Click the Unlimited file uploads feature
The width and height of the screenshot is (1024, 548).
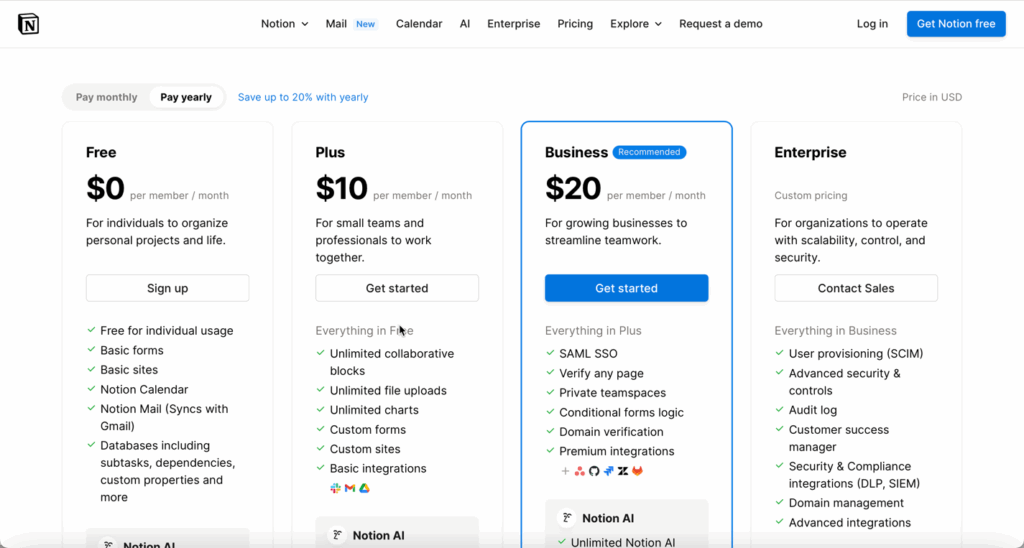click(x=388, y=391)
